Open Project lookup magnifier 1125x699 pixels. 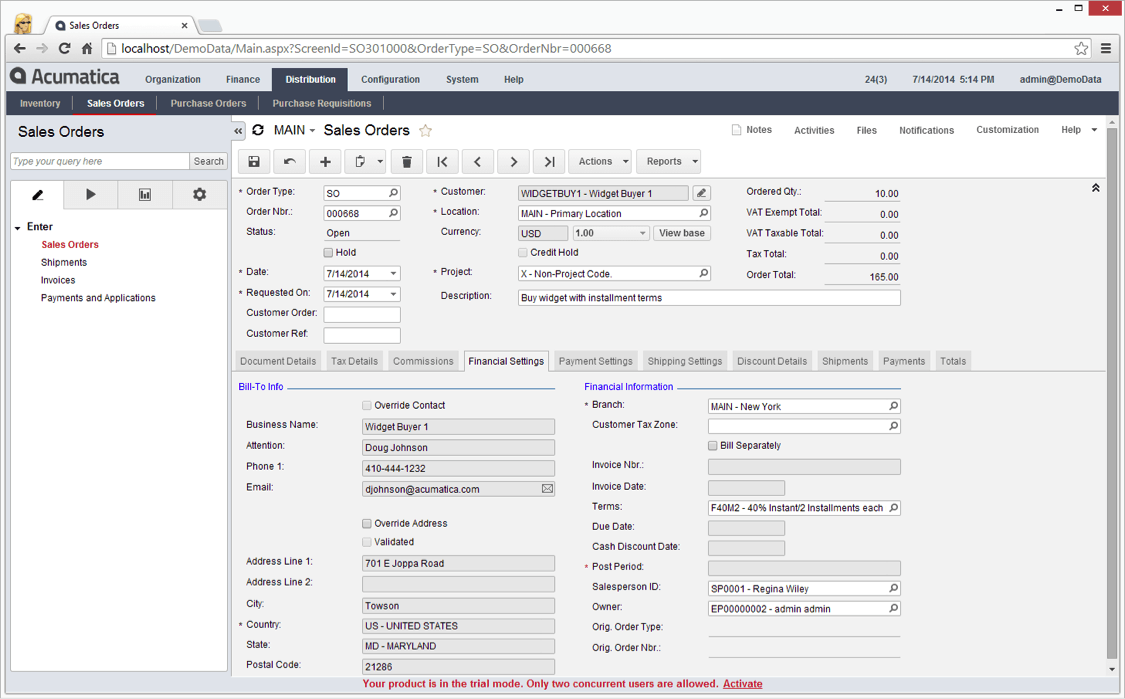coord(704,273)
